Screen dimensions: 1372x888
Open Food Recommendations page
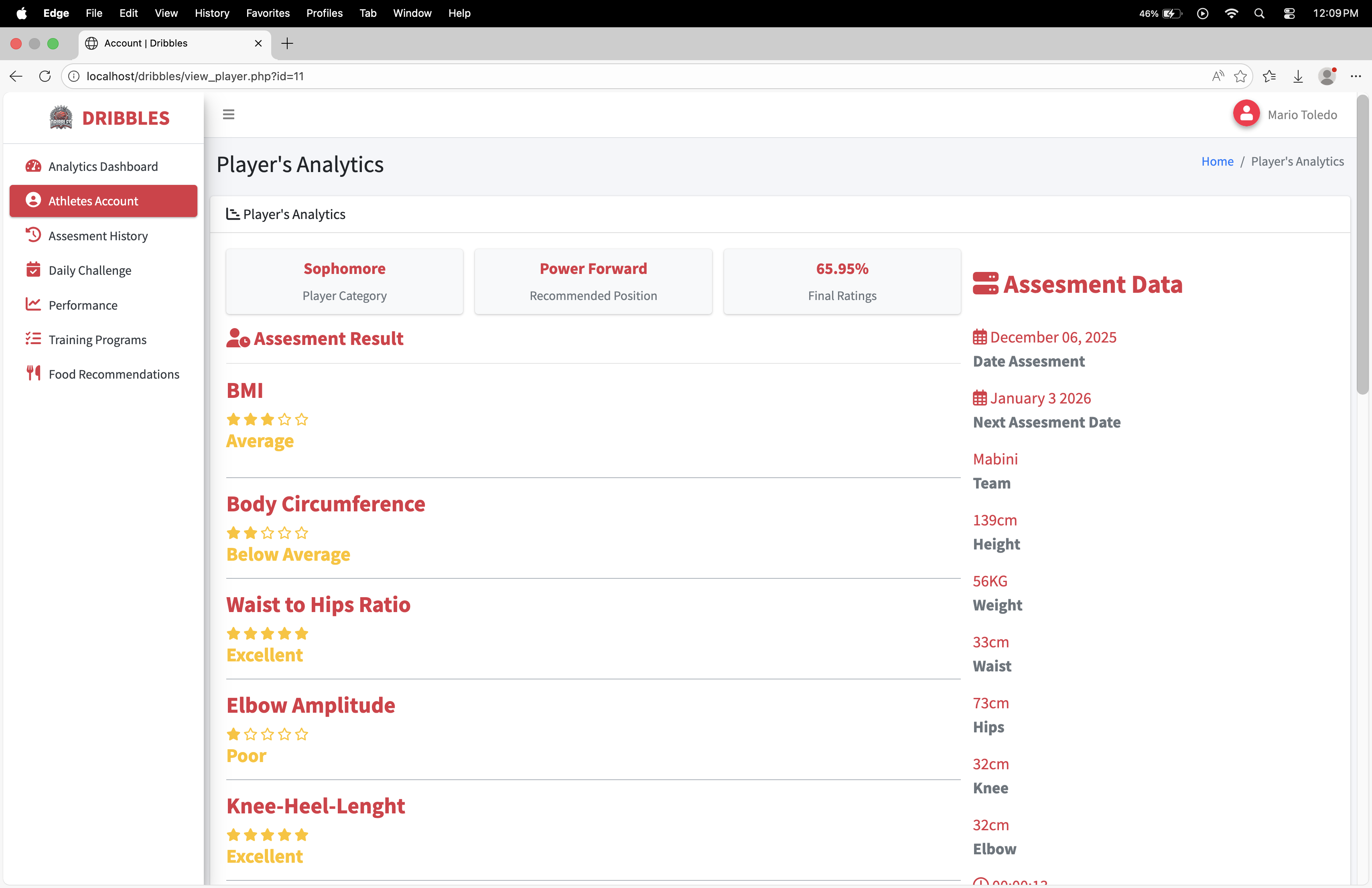[x=114, y=374]
